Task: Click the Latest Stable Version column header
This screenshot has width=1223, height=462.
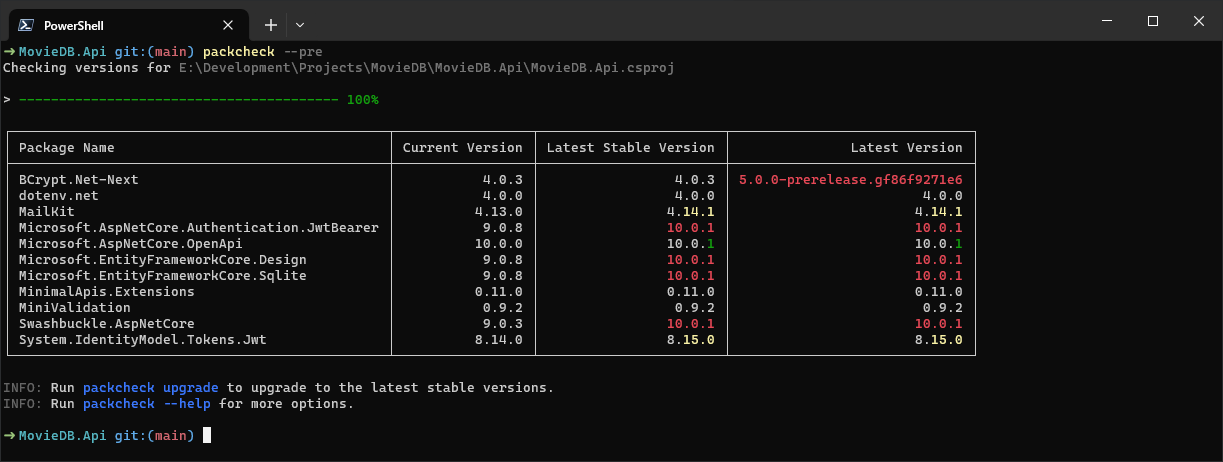Action: [x=631, y=148]
